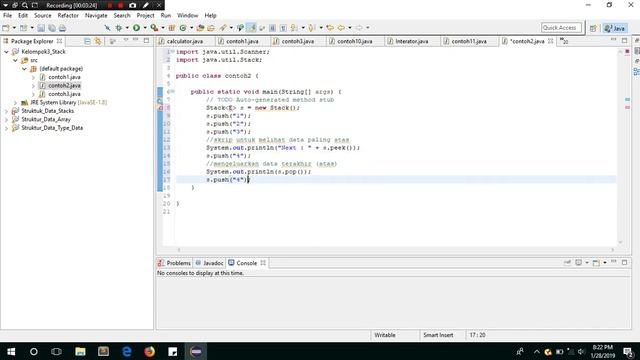Click the Open Task folder icon
The height and width of the screenshot is (360, 640).
[x=211, y=28]
